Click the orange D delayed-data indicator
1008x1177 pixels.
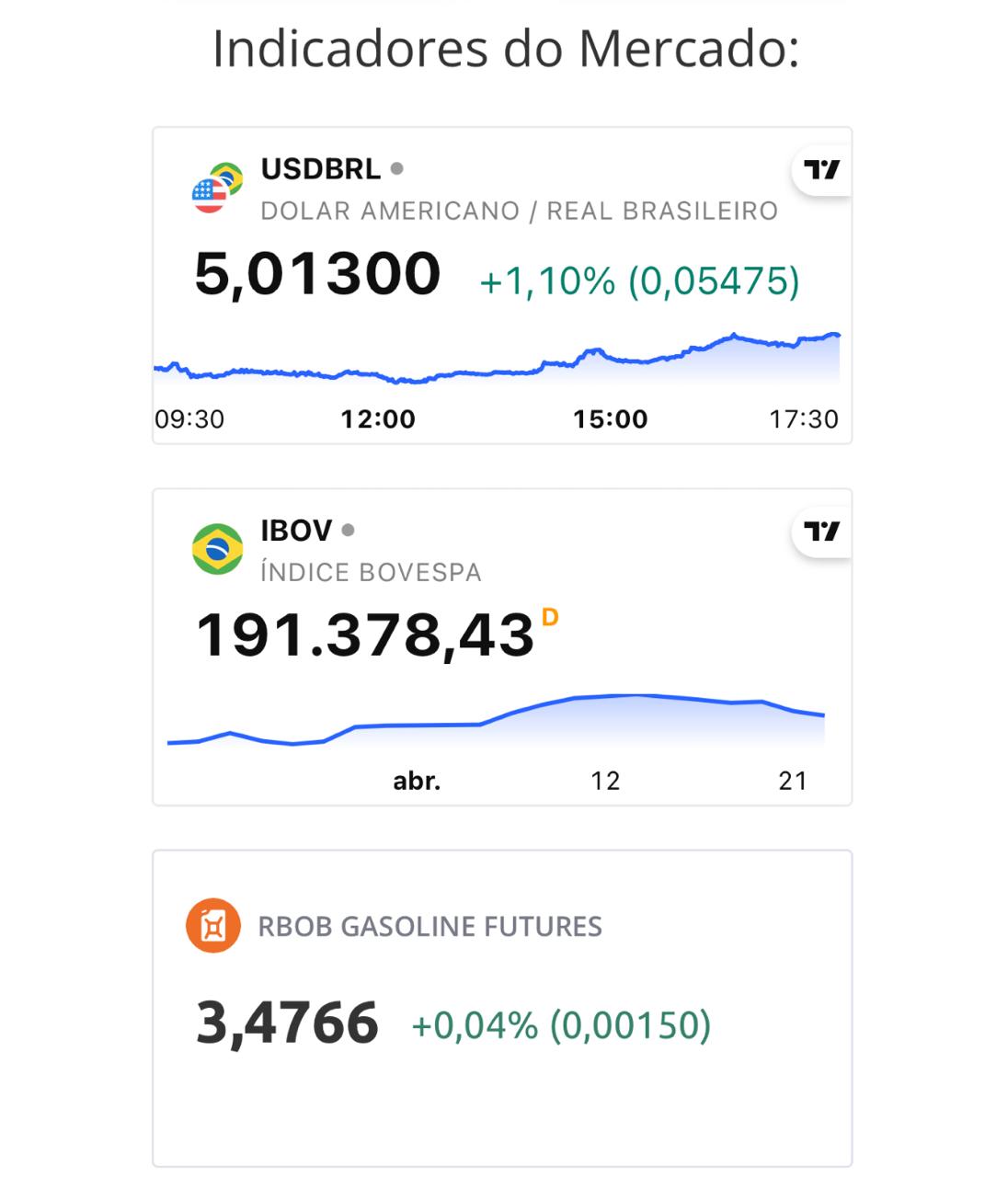pyautogui.click(x=550, y=617)
